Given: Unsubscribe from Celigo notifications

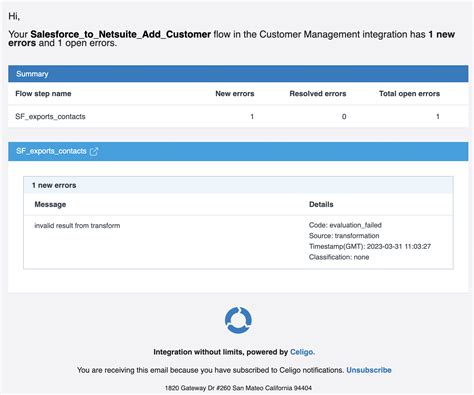Looking at the screenshot, I should 369,370.
